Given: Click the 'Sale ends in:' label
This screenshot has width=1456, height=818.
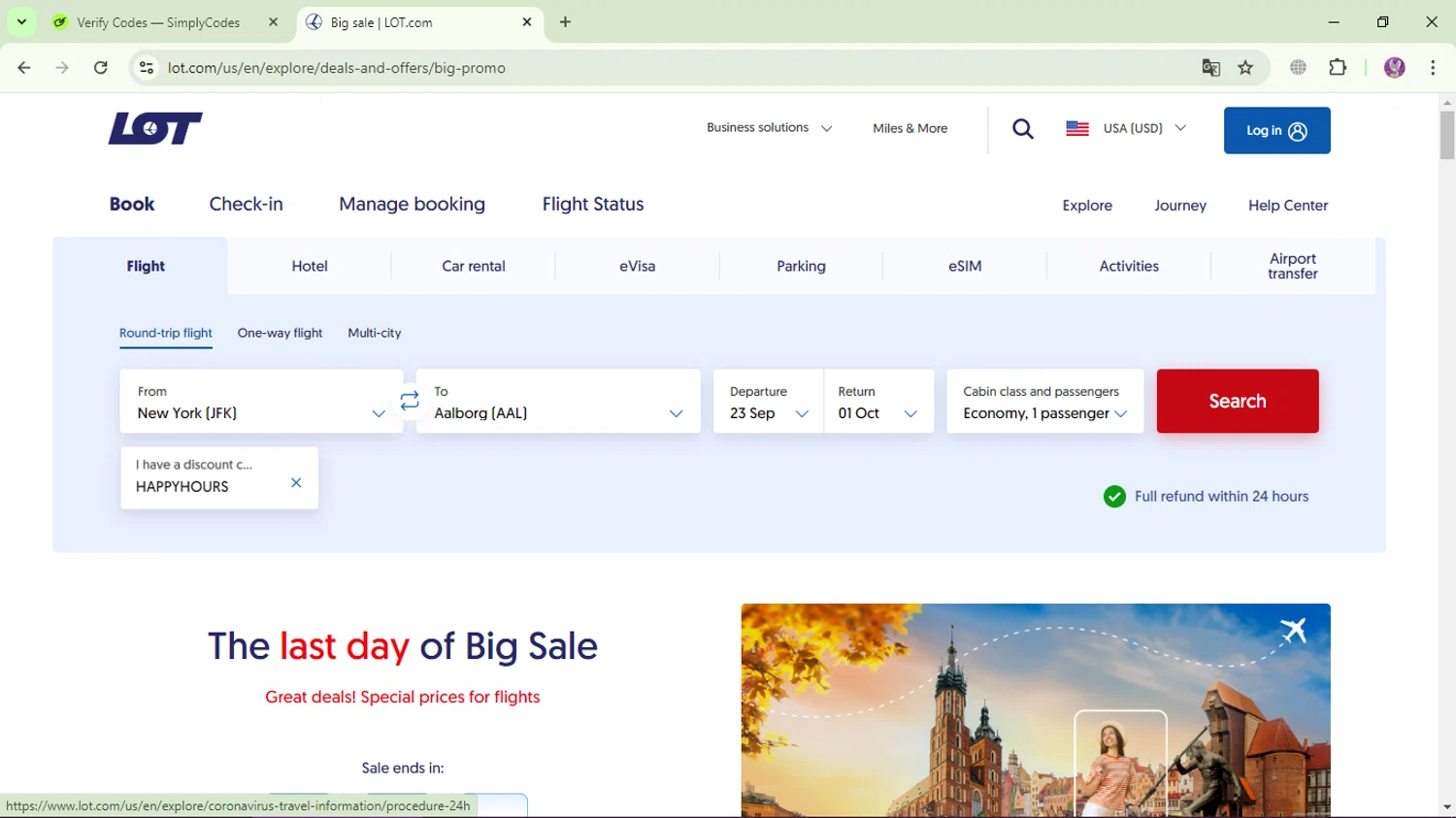Looking at the screenshot, I should tap(403, 768).
